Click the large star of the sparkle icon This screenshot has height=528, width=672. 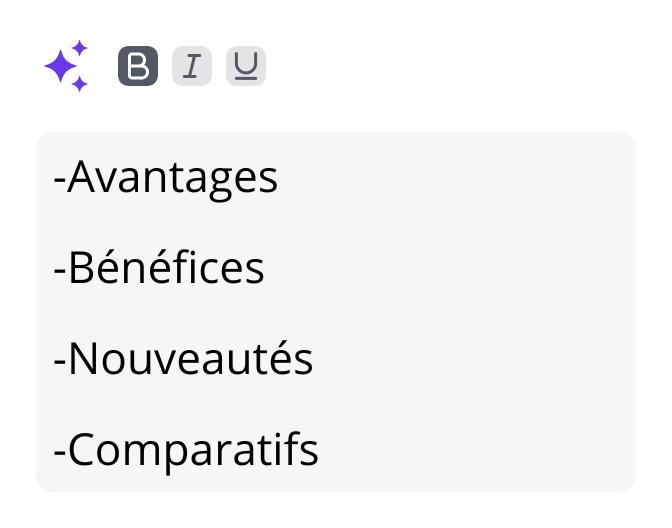[x=61, y=68]
